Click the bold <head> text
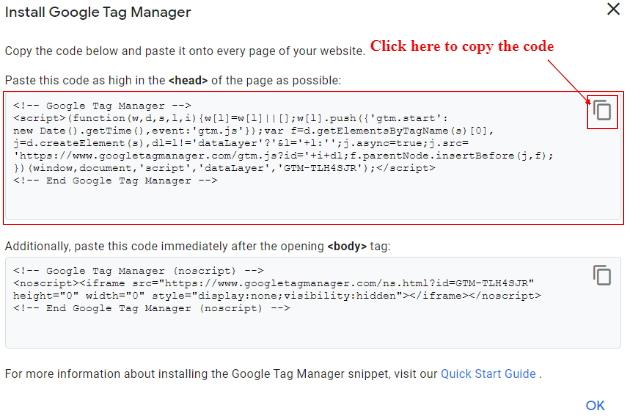This screenshot has width=630, height=419. point(188,80)
